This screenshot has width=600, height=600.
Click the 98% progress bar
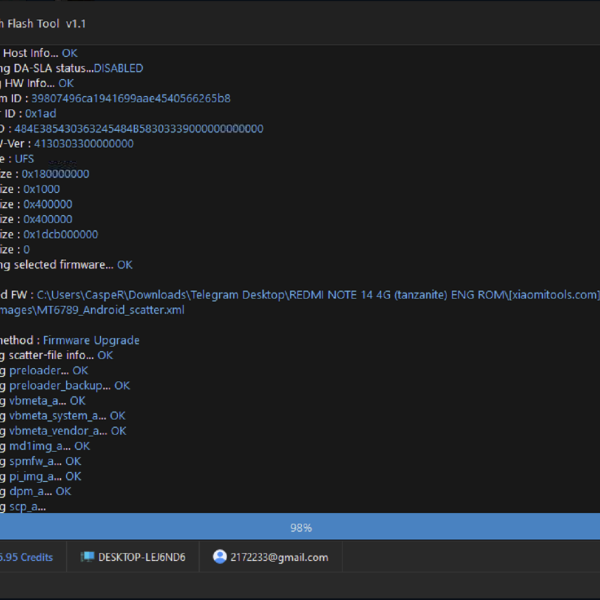click(x=300, y=528)
